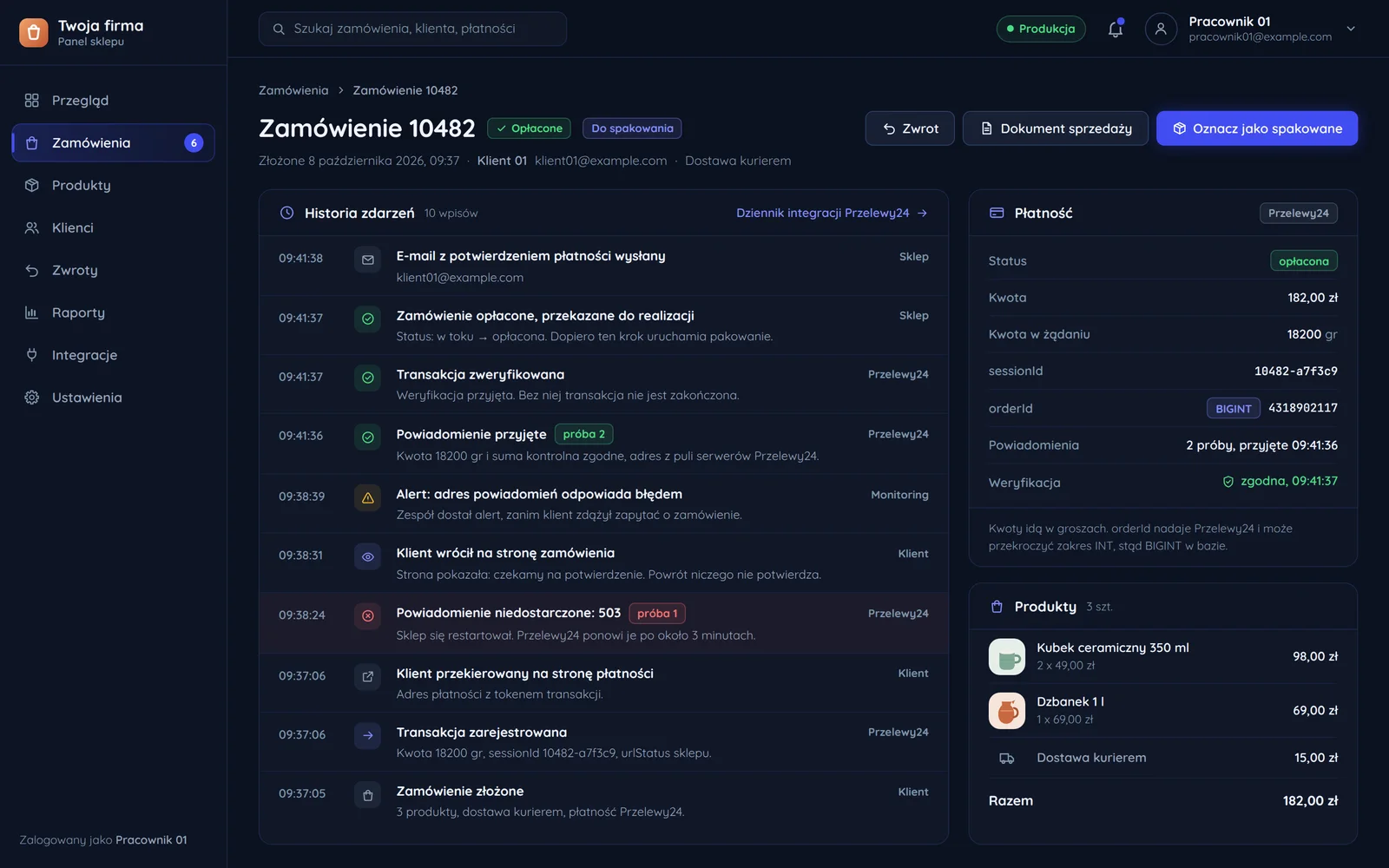Click the BIGINT badge next to orderId

1234,408
